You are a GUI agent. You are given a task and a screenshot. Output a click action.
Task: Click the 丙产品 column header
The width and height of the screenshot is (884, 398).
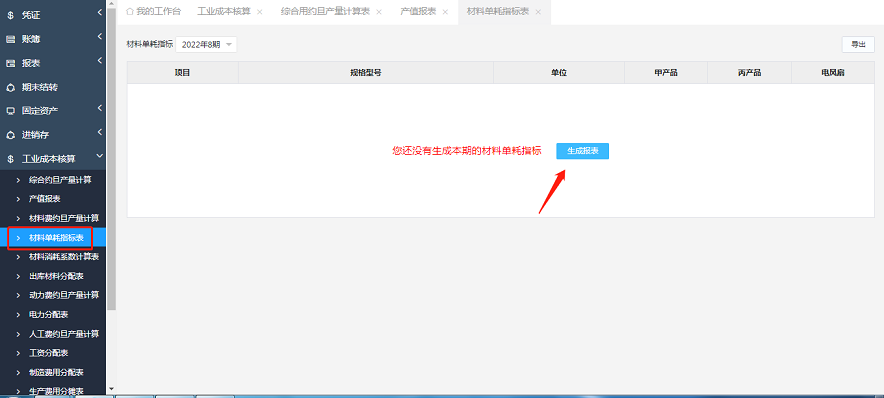click(749, 73)
